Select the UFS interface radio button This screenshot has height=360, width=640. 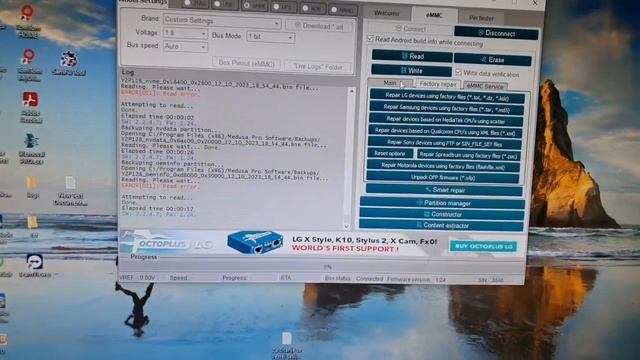coord(276,7)
